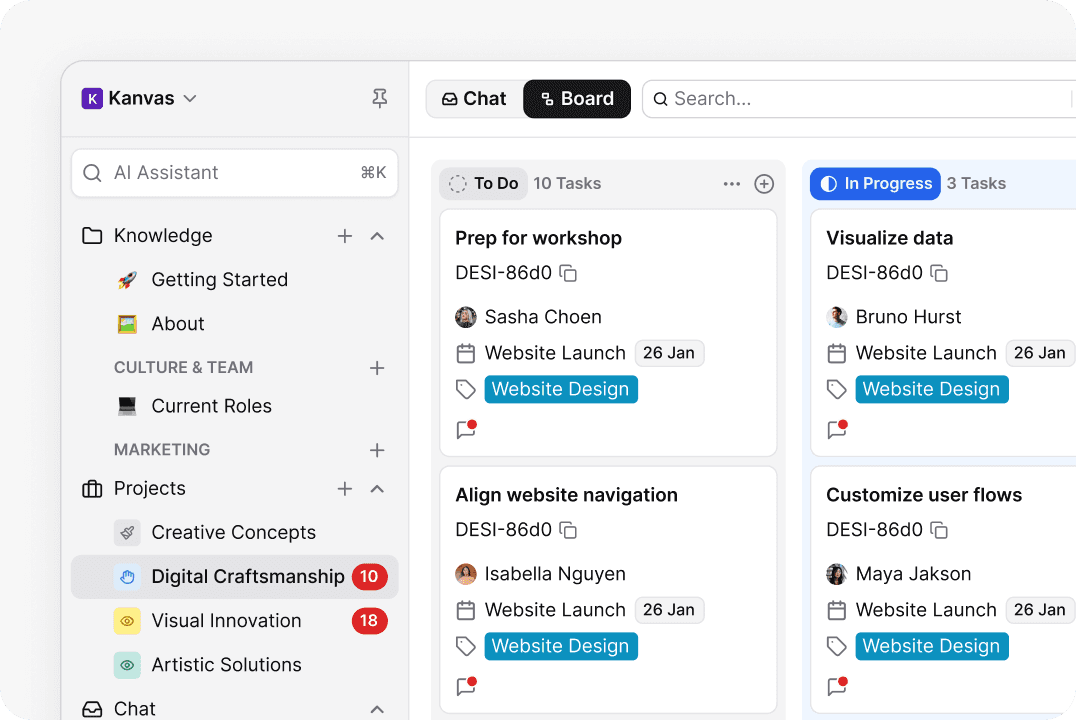This screenshot has height=720, width=1076.
Task: Select the Board tab
Action: pos(577,98)
